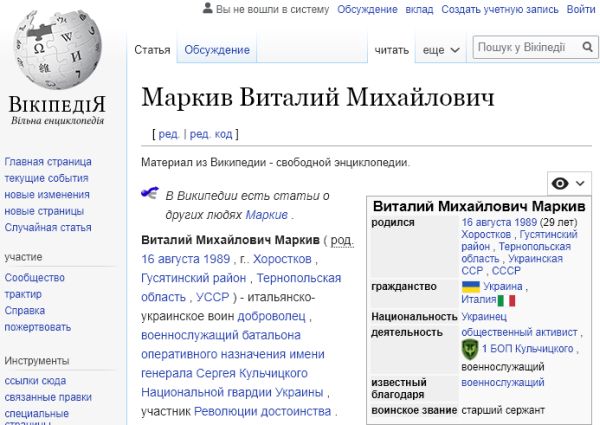The width and height of the screenshot is (600, 425).
Task: Click the user icon next to login notice
Action: pyautogui.click(x=207, y=9)
